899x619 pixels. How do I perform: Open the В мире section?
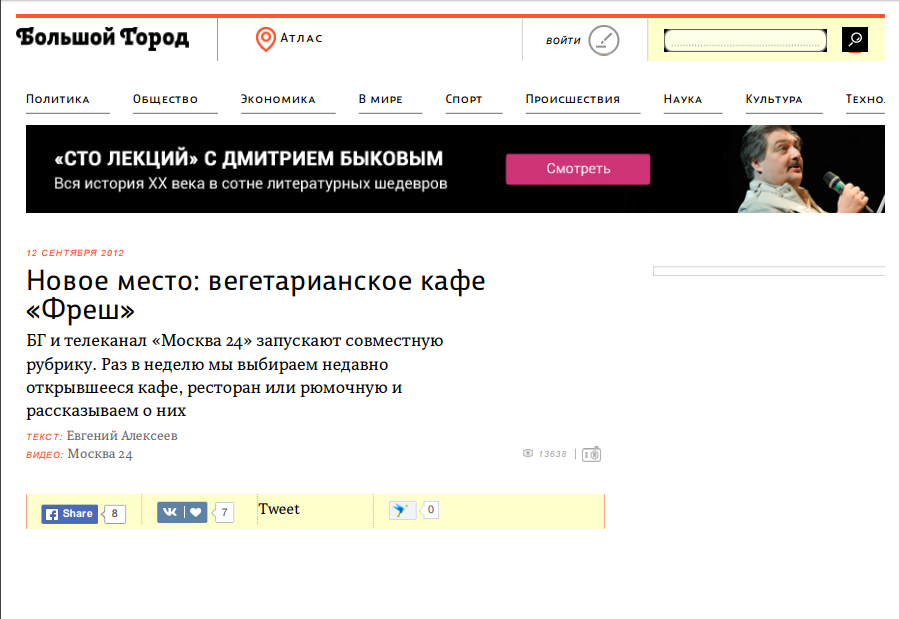point(381,99)
